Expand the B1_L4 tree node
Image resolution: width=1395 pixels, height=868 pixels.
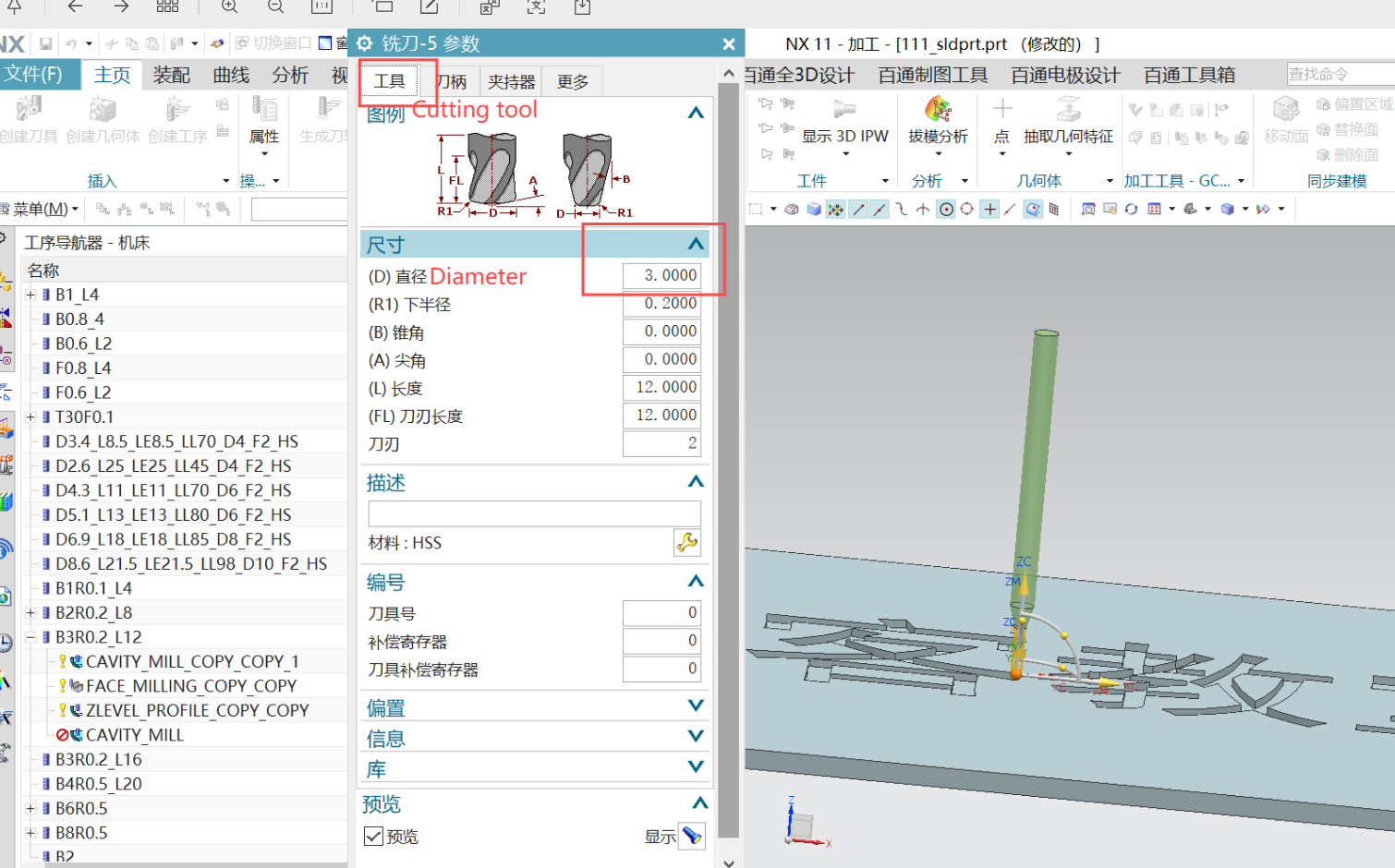coord(30,295)
